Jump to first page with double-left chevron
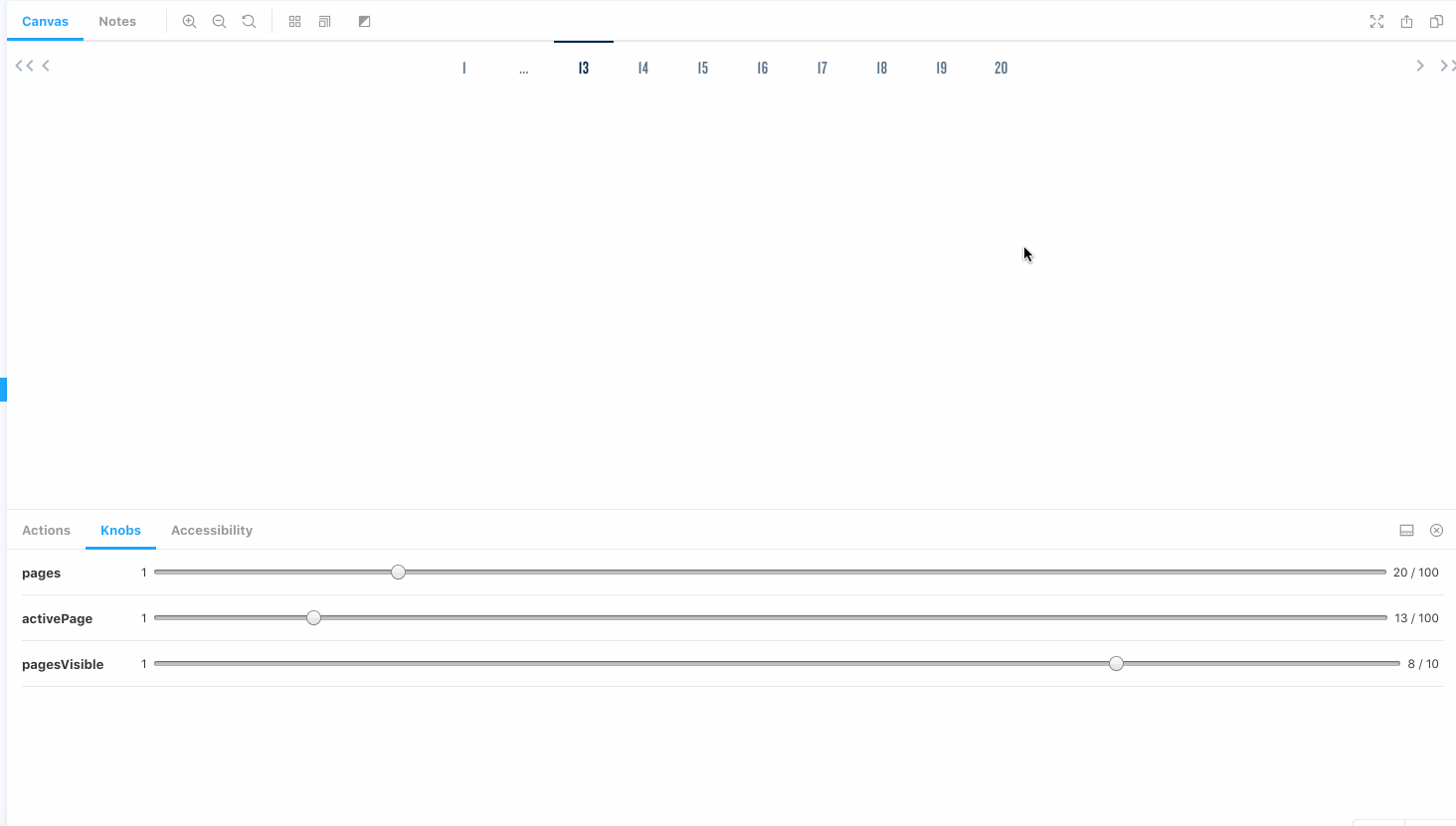1456x826 pixels. 25,66
